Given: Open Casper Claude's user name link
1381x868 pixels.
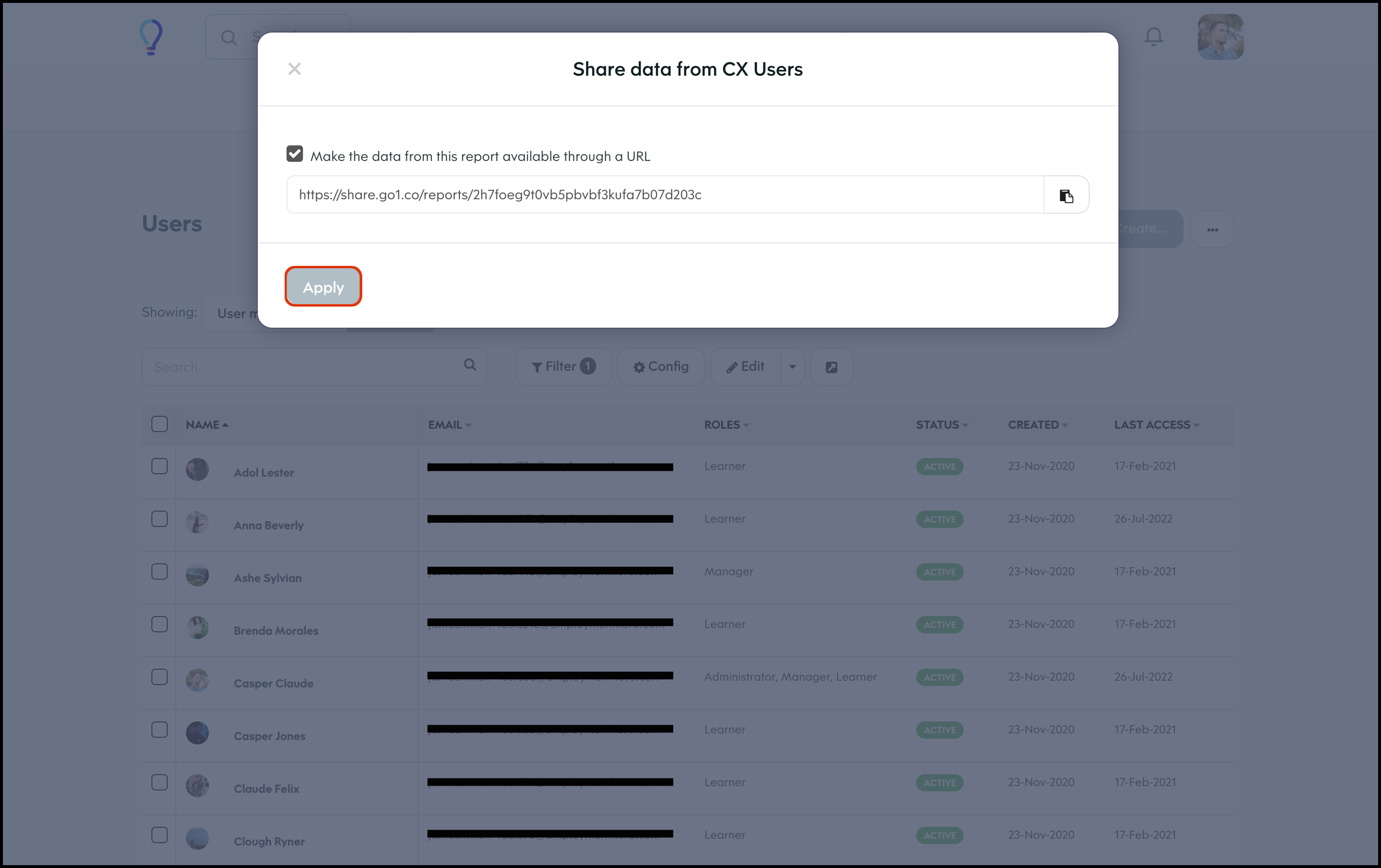Looking at the screenshot, I should 274,684.
